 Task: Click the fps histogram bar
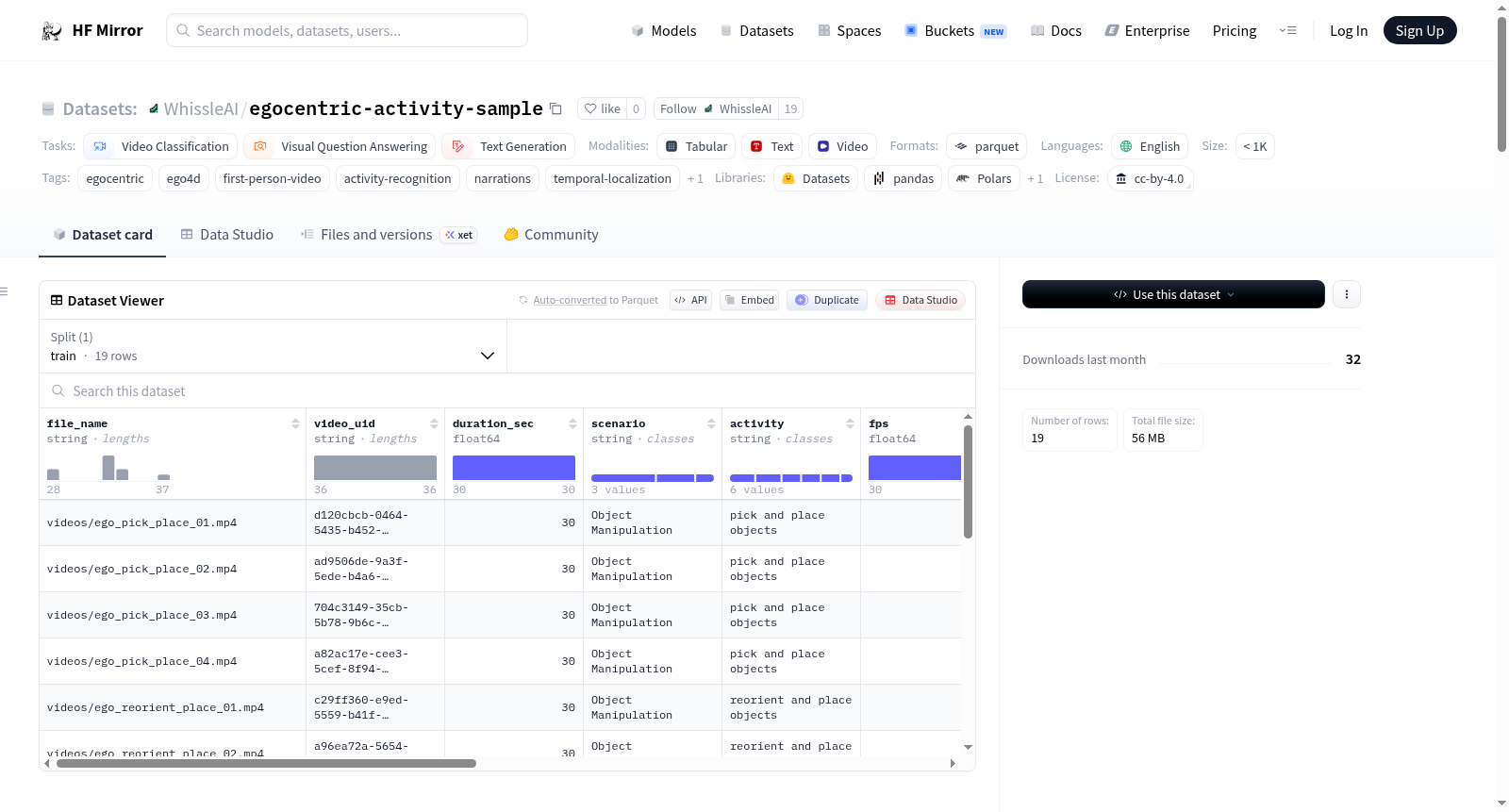coord(915,468)
